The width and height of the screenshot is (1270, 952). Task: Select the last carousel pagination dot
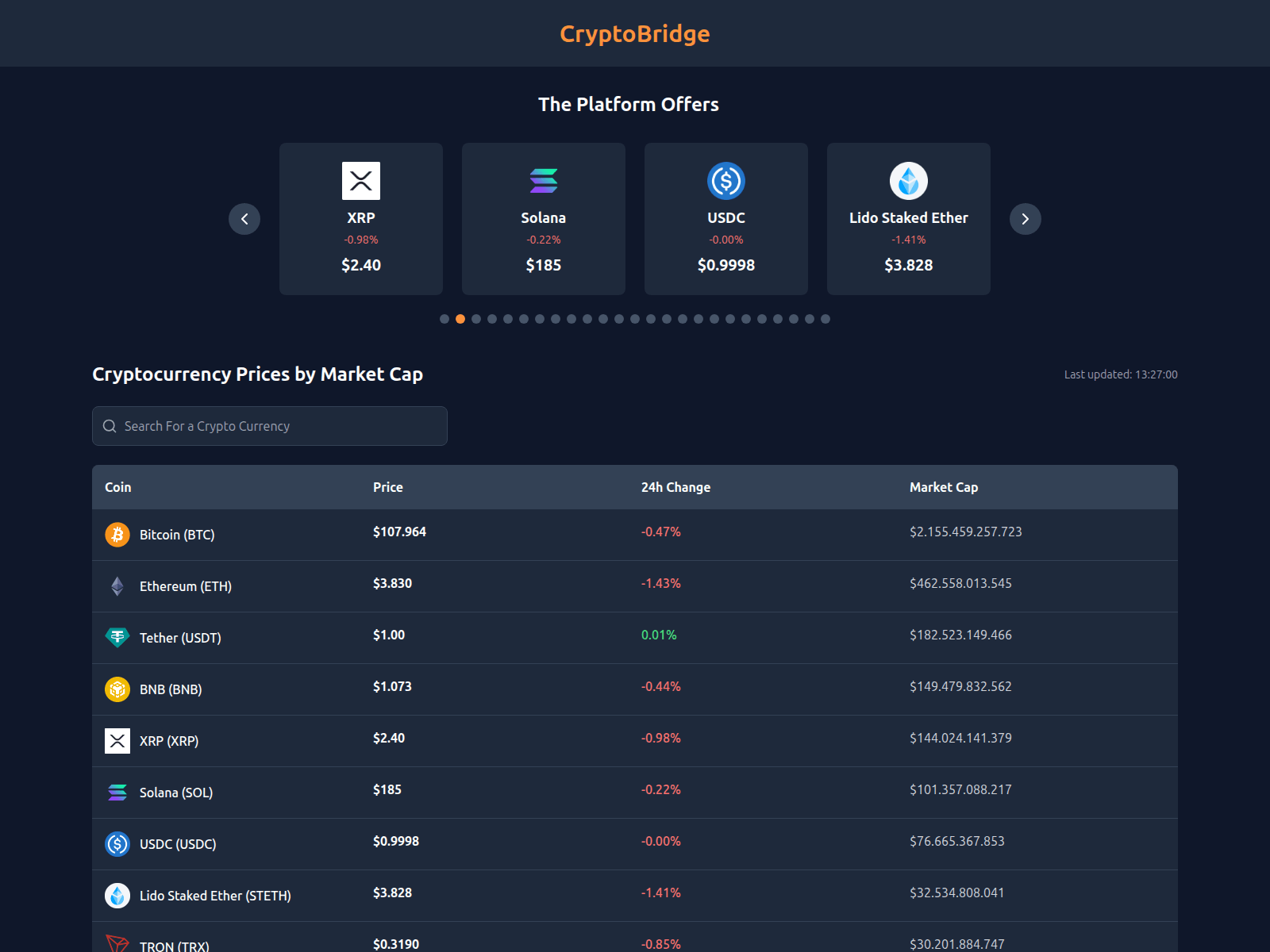click(825, 319)
